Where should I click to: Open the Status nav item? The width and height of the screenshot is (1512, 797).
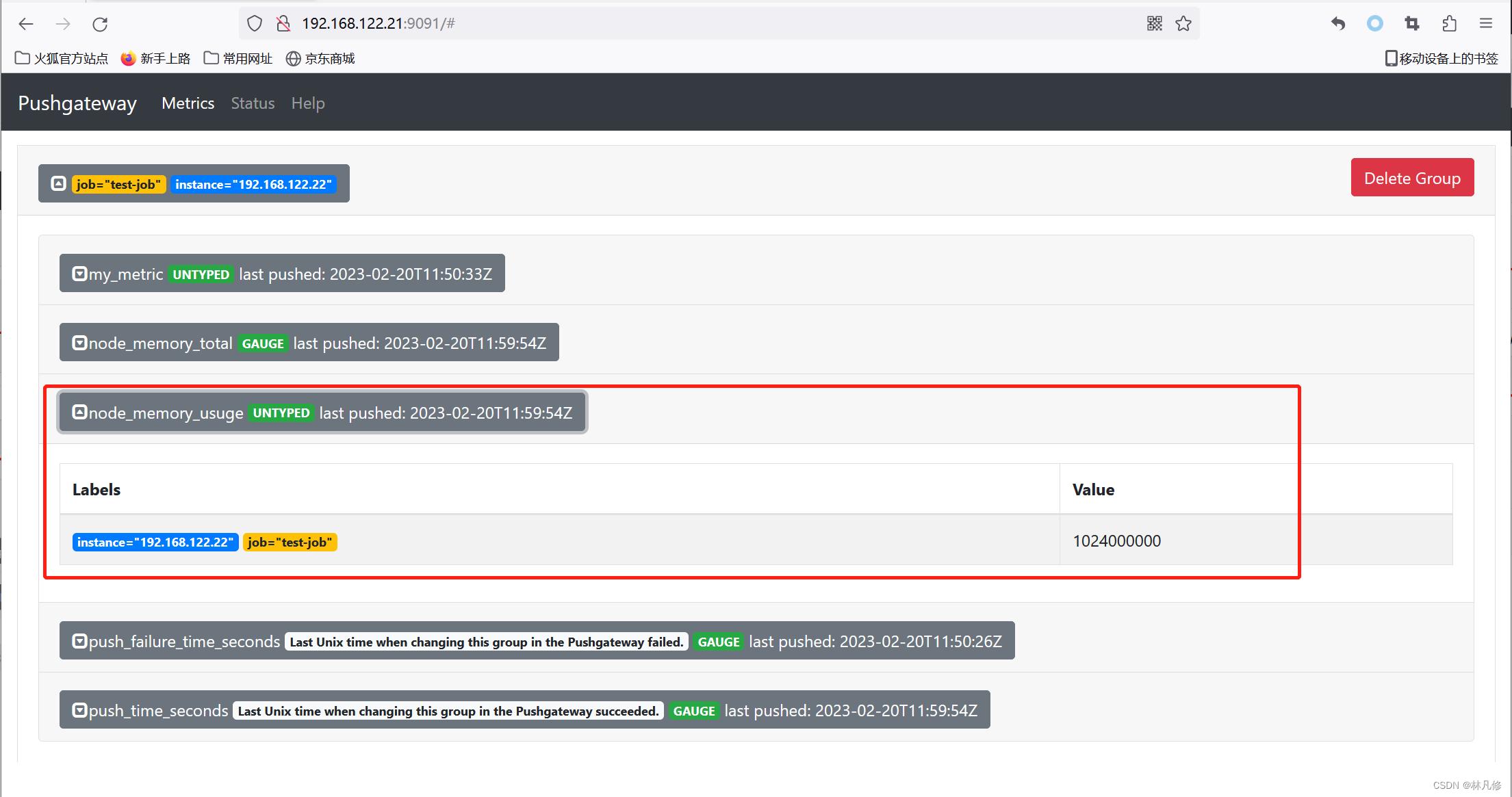(253, 103)
